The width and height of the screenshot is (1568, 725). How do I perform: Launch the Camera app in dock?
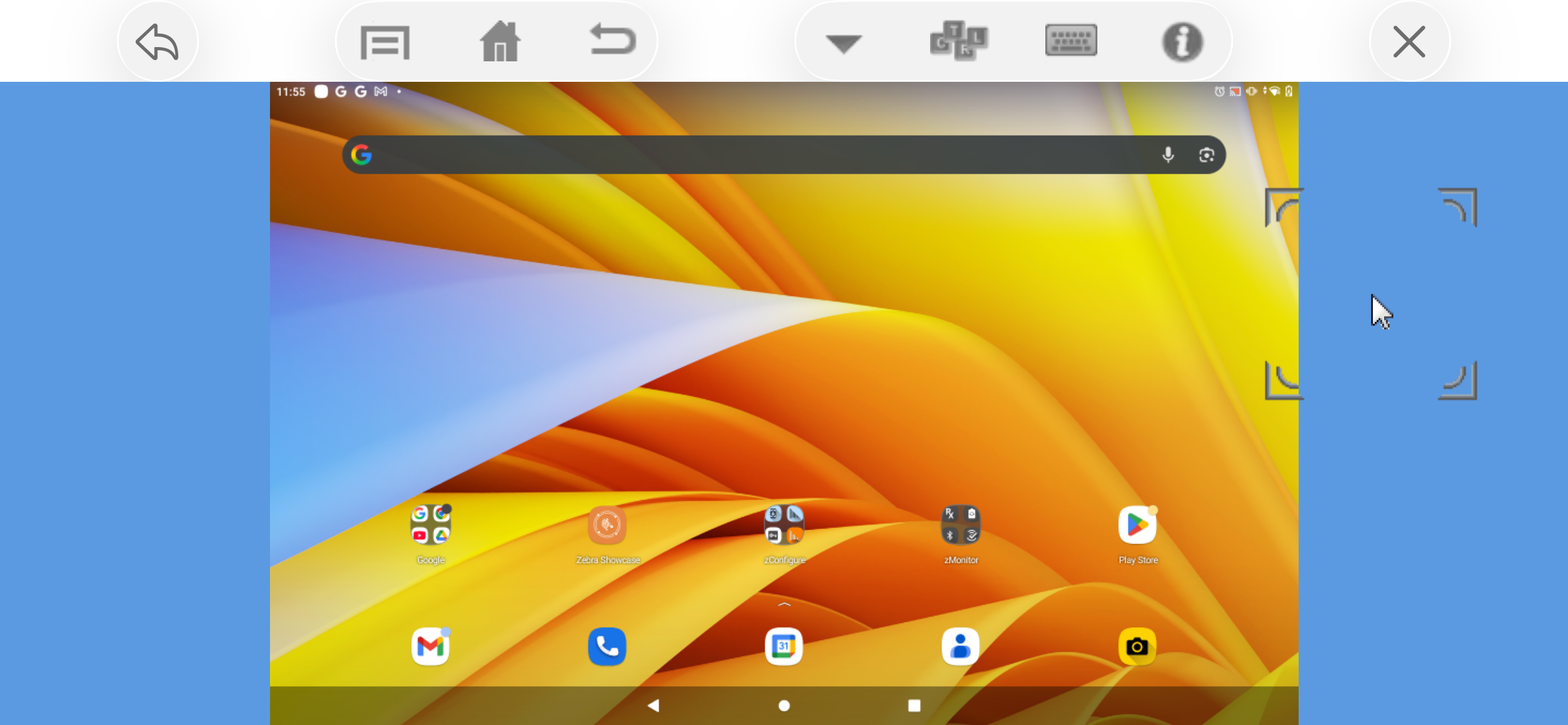point(1138,646)
